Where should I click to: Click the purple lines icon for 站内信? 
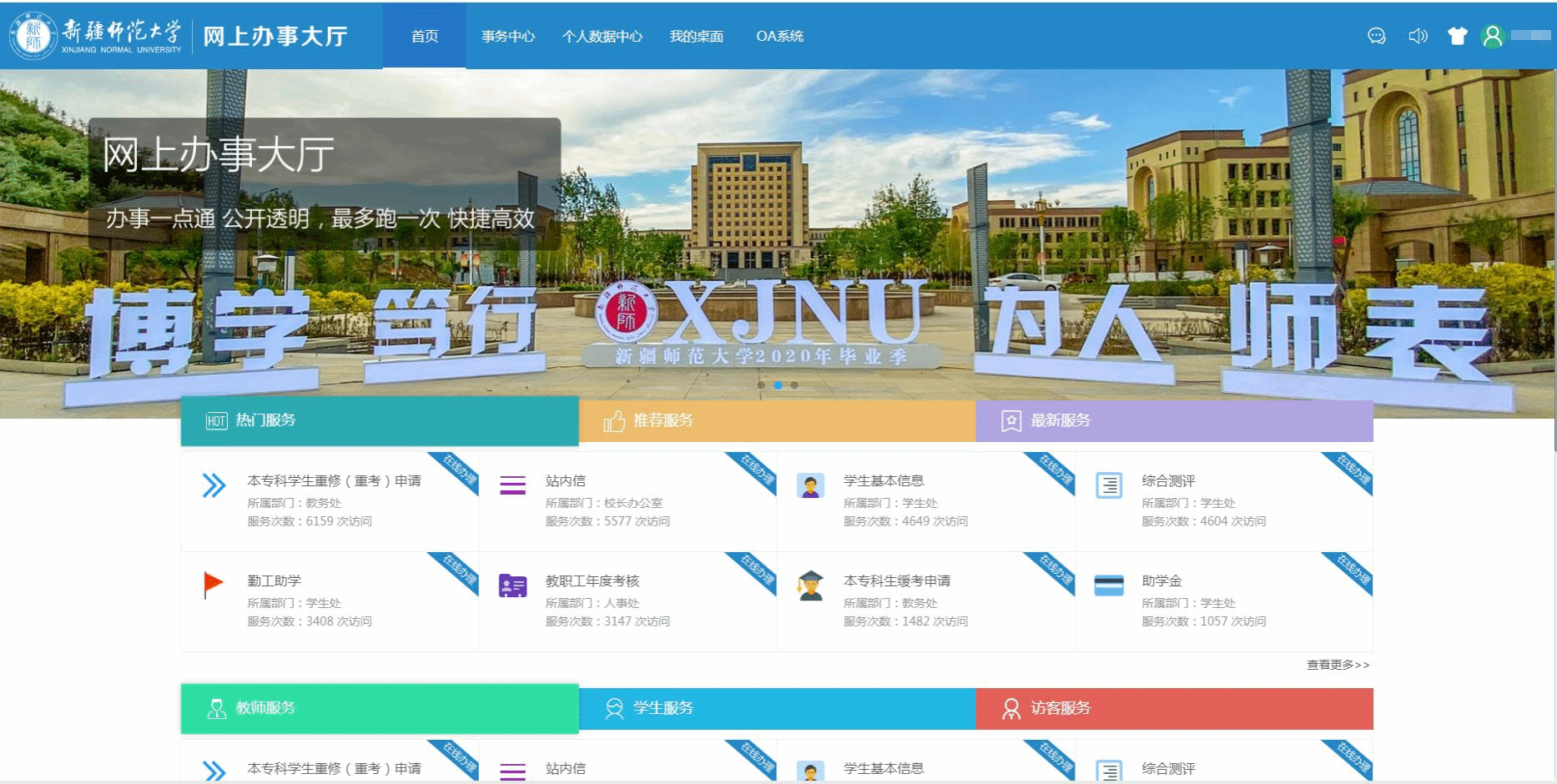point(512,485)
